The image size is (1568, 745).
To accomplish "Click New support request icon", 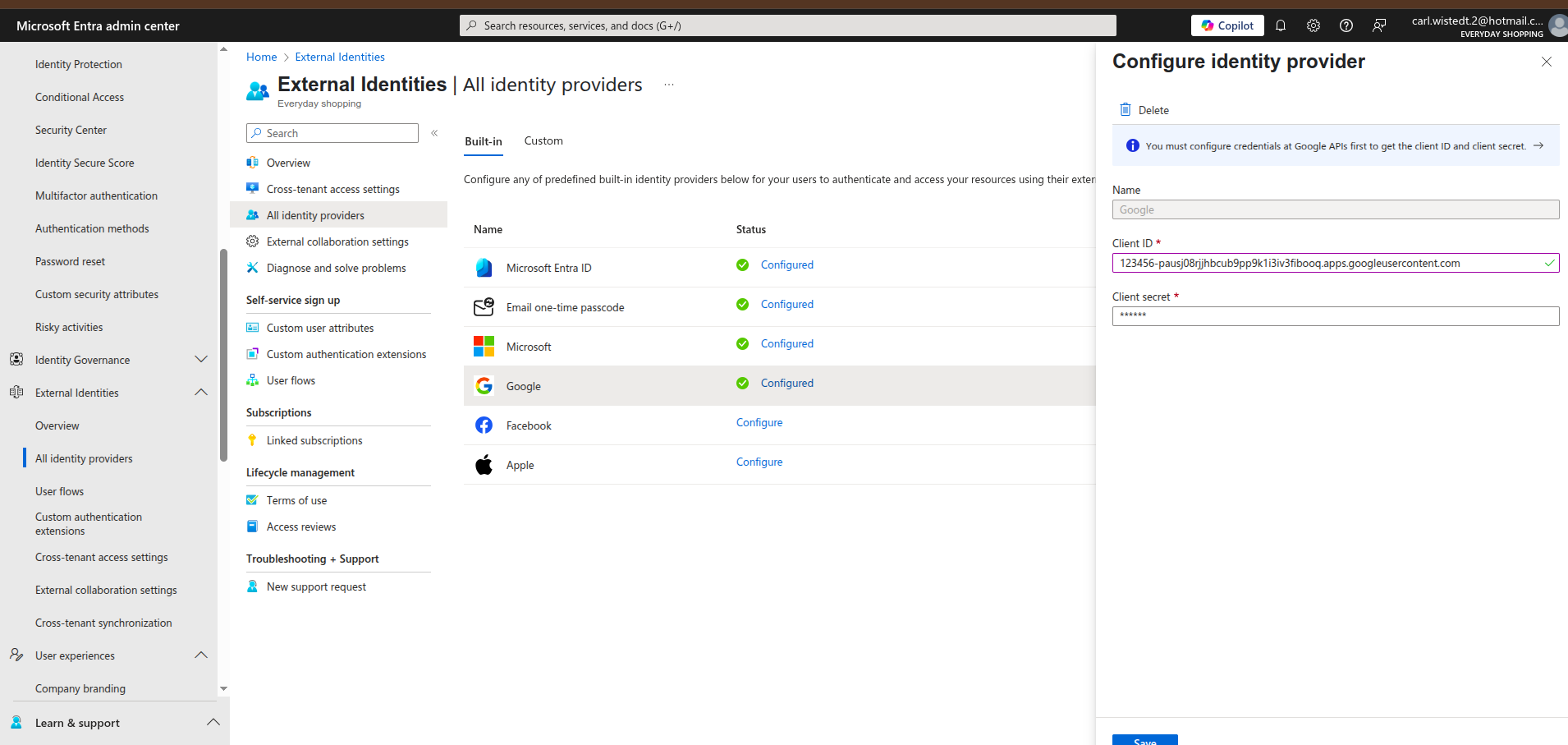I will (253, 586).
